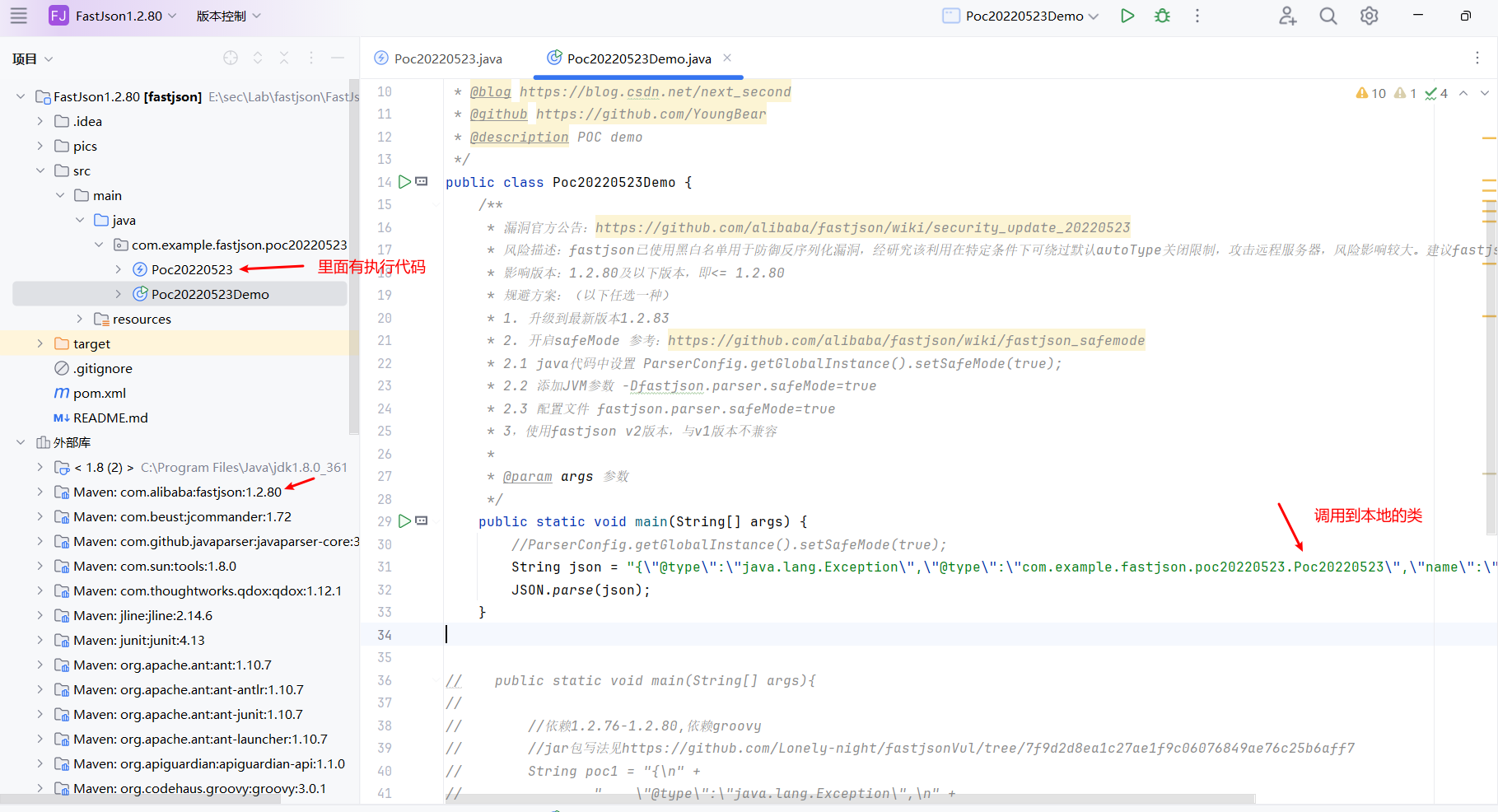Click the 10 warnings inspection indicator
Screen dimensions: 1498x812
point(1371,93)
